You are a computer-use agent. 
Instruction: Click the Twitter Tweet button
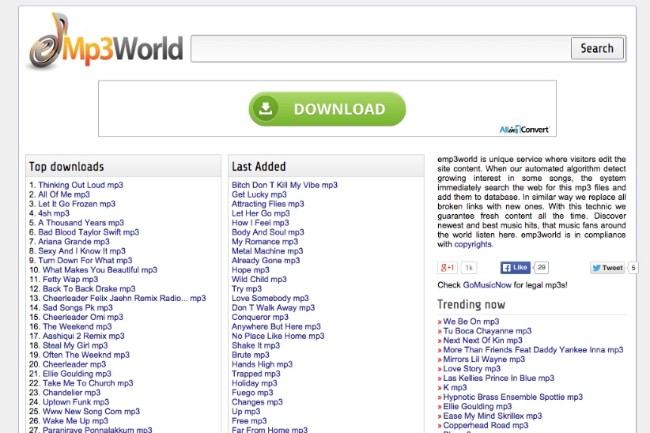(607, 268)
